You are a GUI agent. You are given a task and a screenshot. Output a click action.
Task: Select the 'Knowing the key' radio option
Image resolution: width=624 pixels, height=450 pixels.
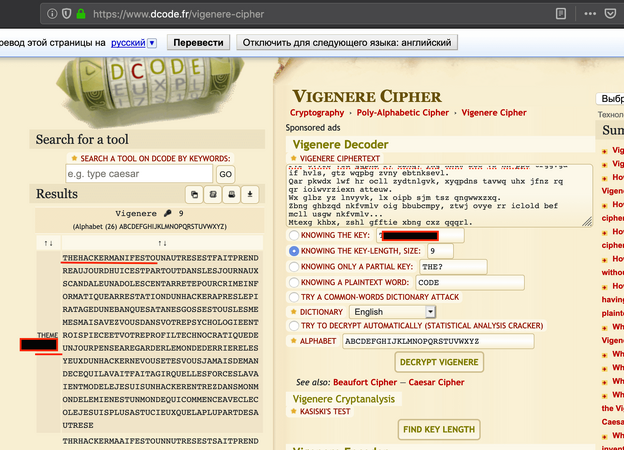294,234
